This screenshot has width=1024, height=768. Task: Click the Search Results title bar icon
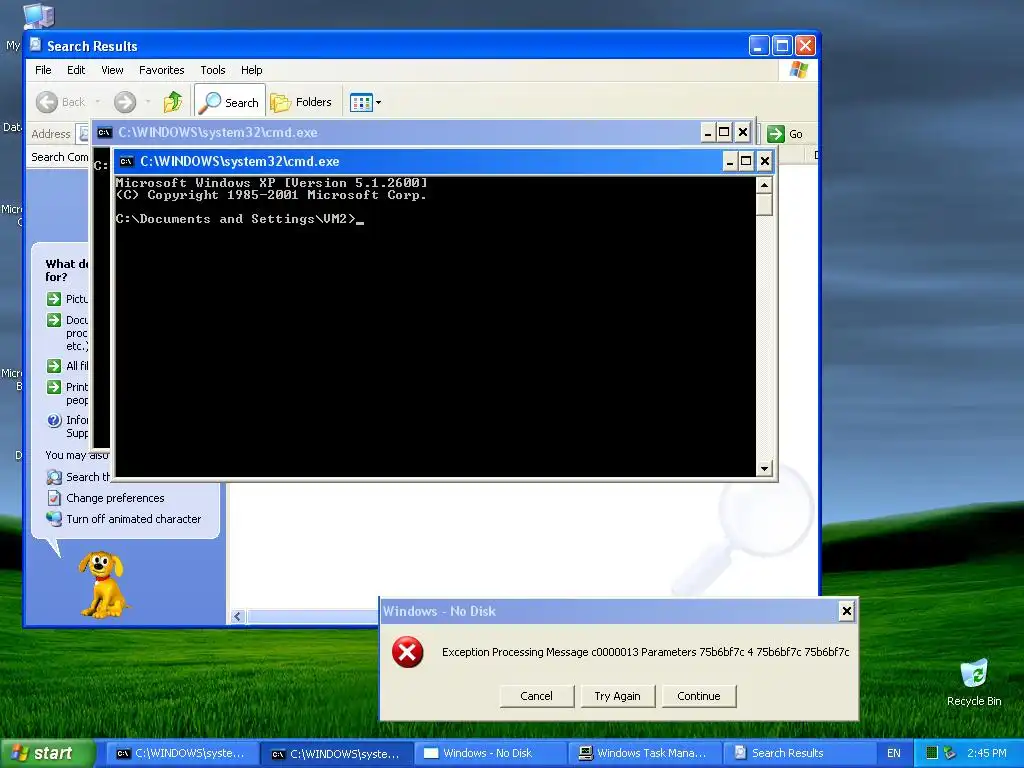point(35,45)
